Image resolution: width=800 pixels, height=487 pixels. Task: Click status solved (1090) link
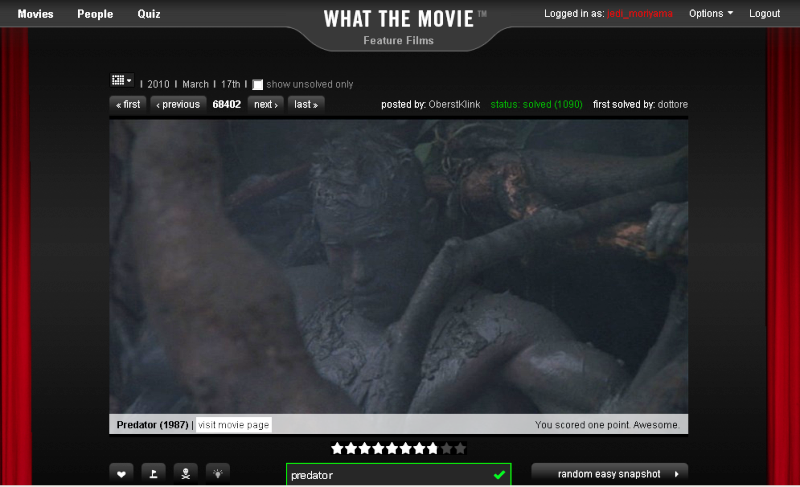[536, 105]
